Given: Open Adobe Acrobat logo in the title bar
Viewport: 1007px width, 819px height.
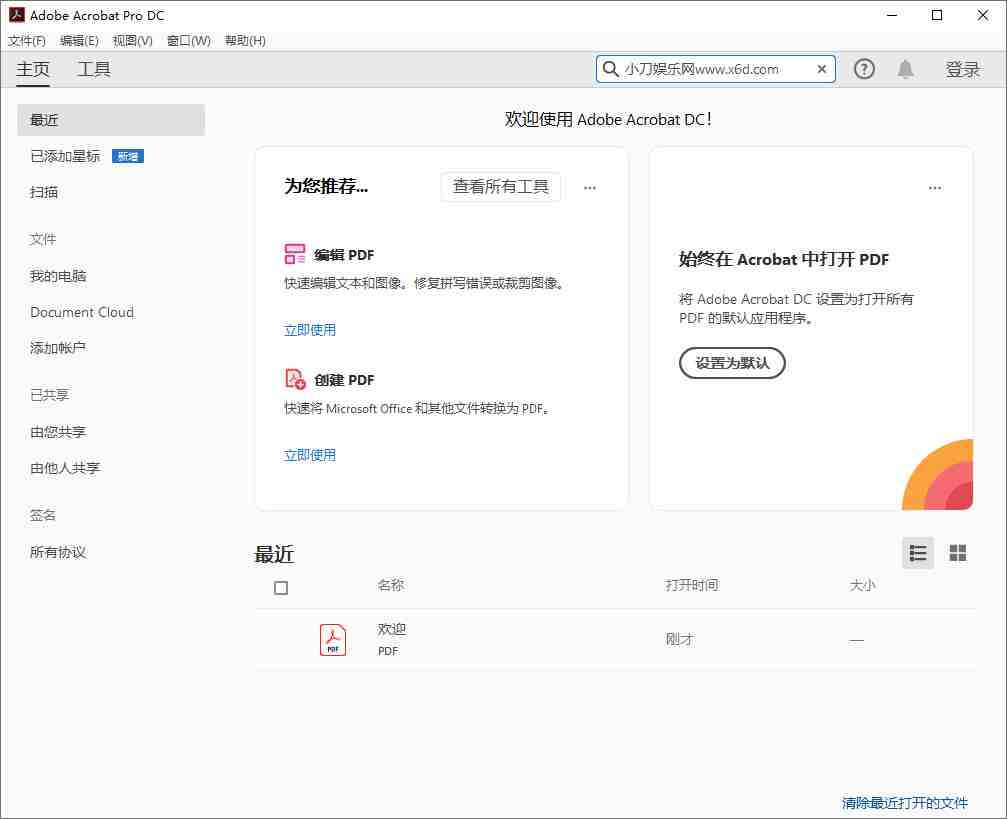Looking at the screenshot, I should (x=16, y=15).
